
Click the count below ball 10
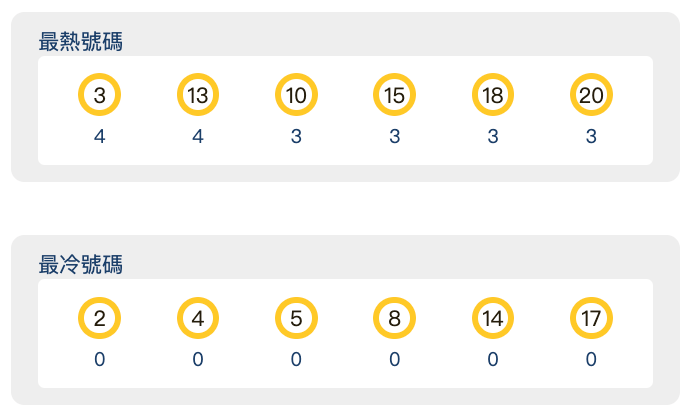[296, 137]
